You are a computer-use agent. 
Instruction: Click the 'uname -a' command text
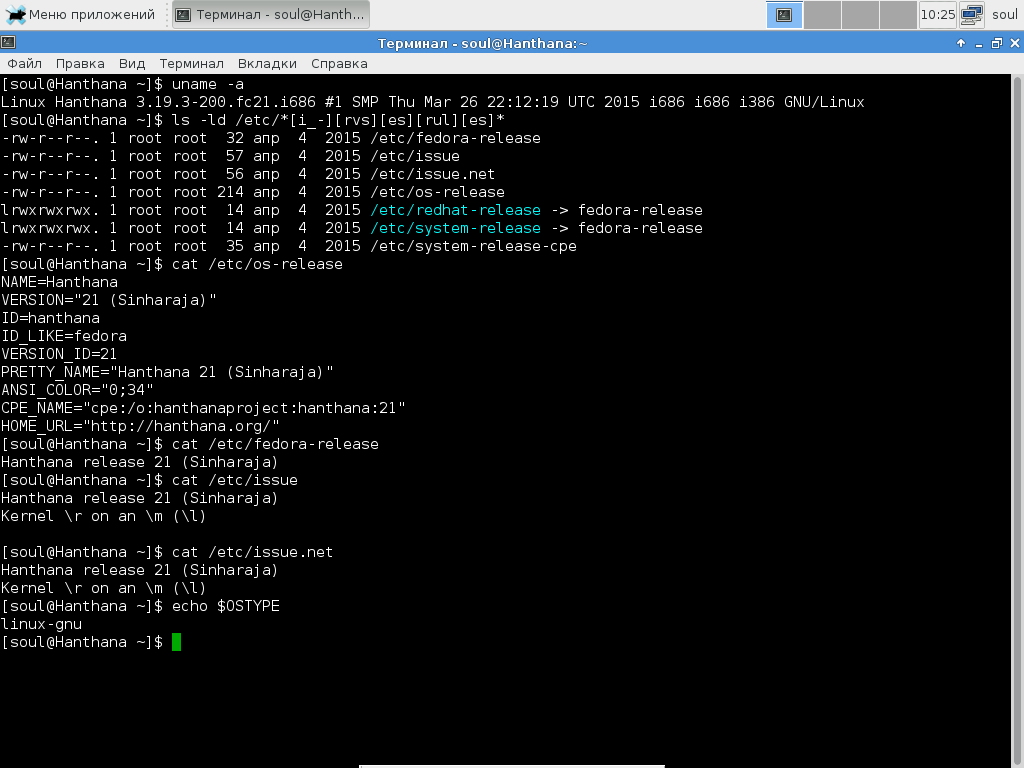pyautogui.click(x=208, y=84)
